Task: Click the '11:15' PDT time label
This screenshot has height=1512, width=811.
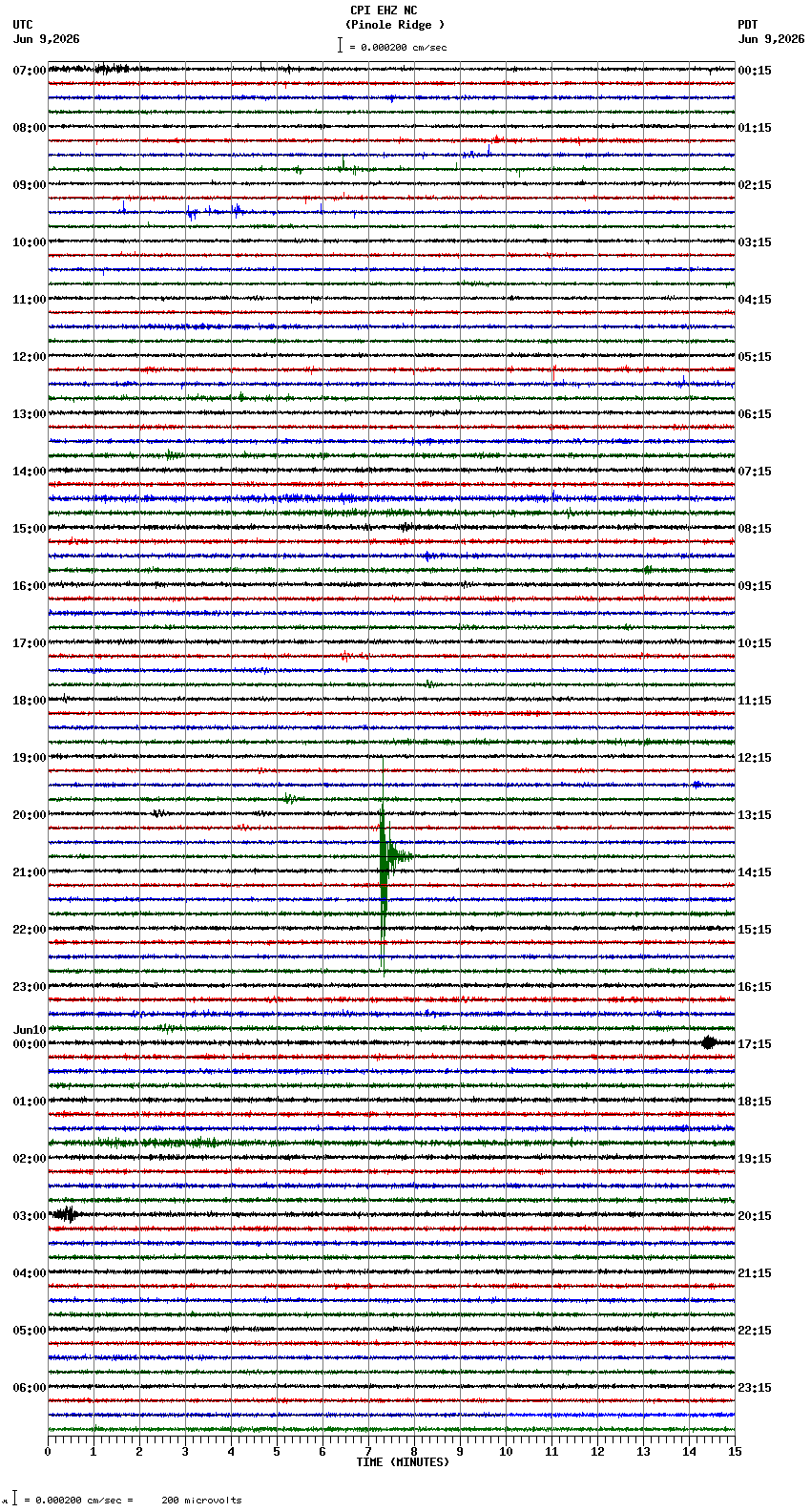Action: tap(755, 701)
